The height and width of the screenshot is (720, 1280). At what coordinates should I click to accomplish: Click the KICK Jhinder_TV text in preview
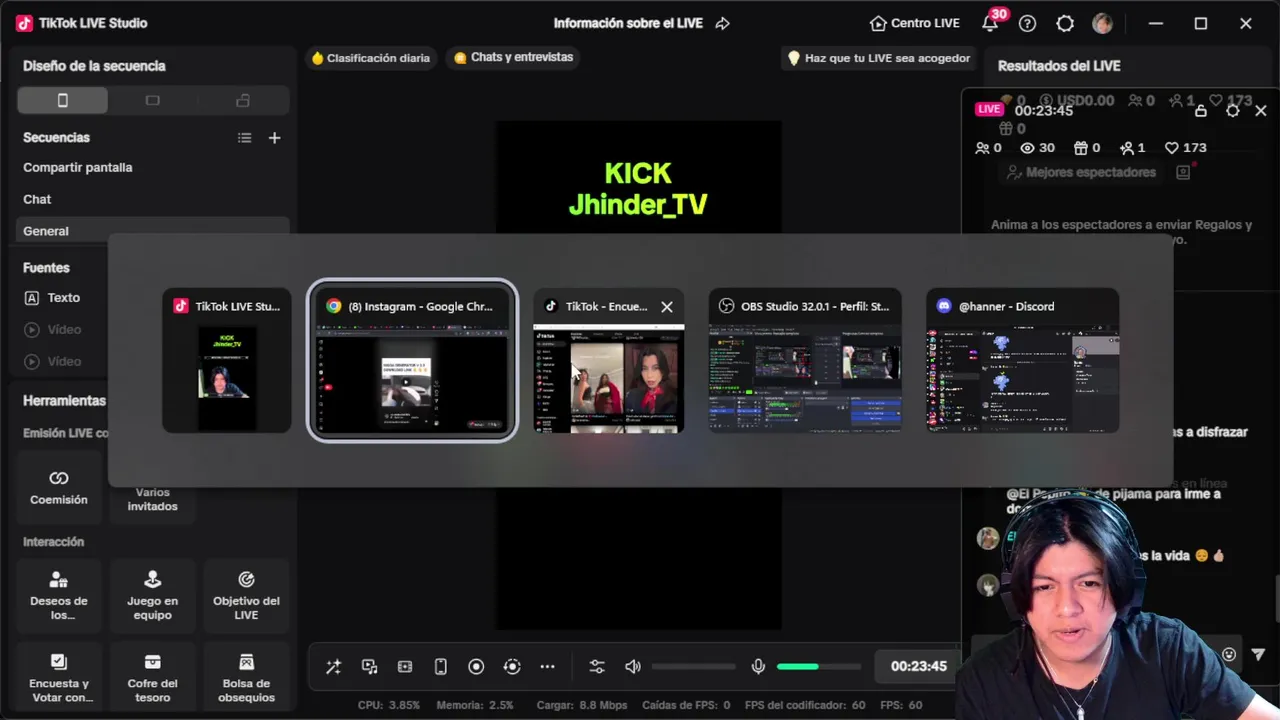point(638,189)
